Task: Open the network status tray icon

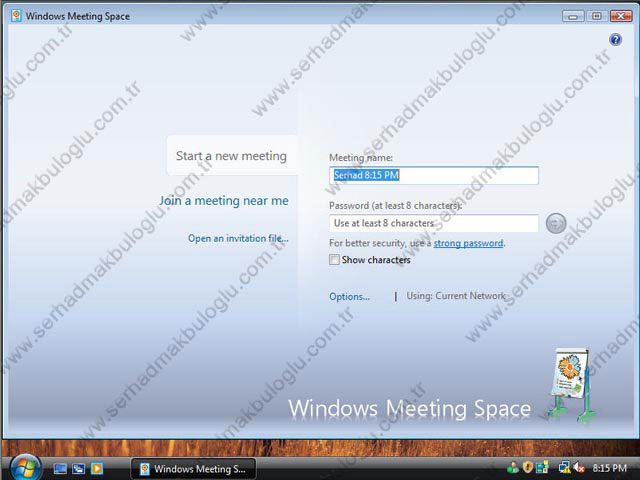Action: (564, 468)
